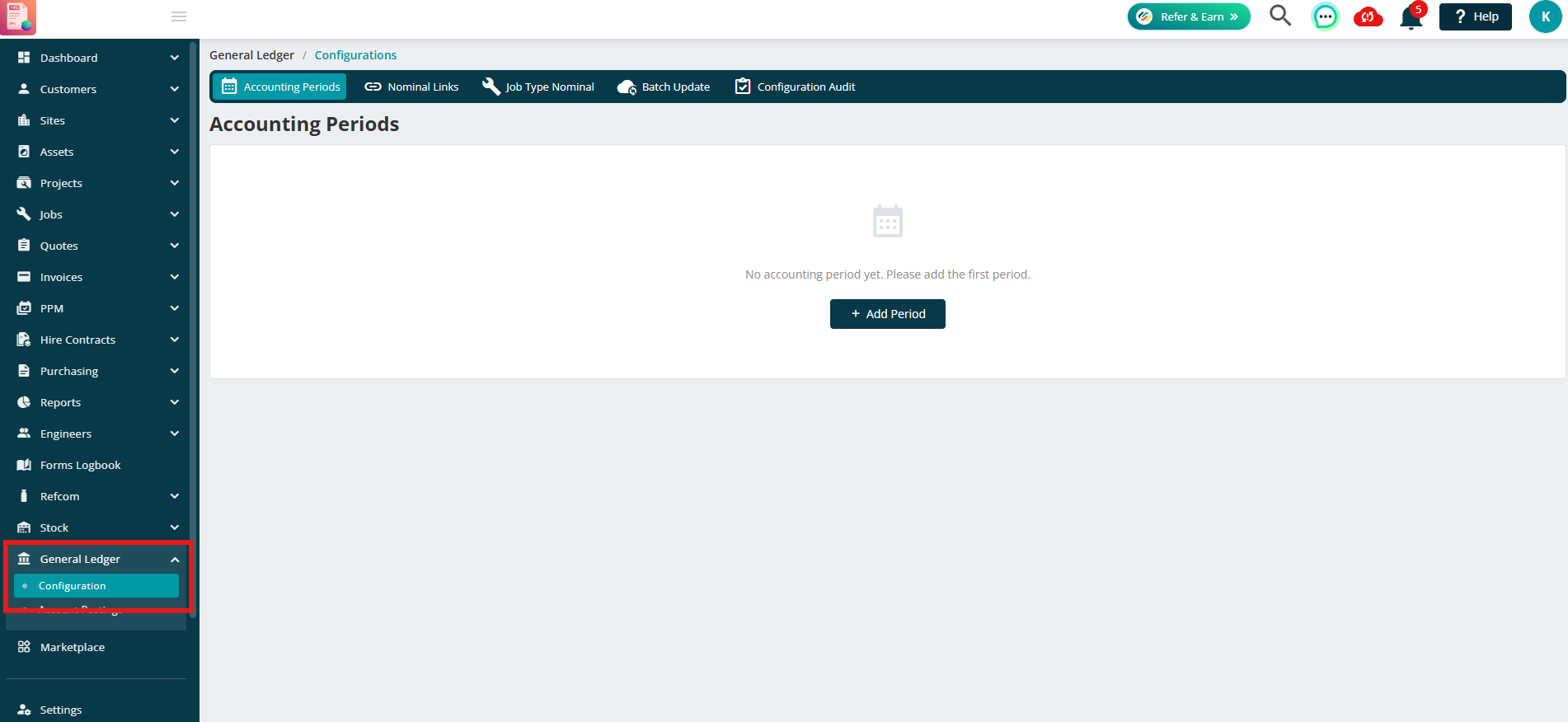This screenshot has height=722, width=1568.
Task: Switch to the Job Type Nominal tab
Action: [x=538, y=87]
